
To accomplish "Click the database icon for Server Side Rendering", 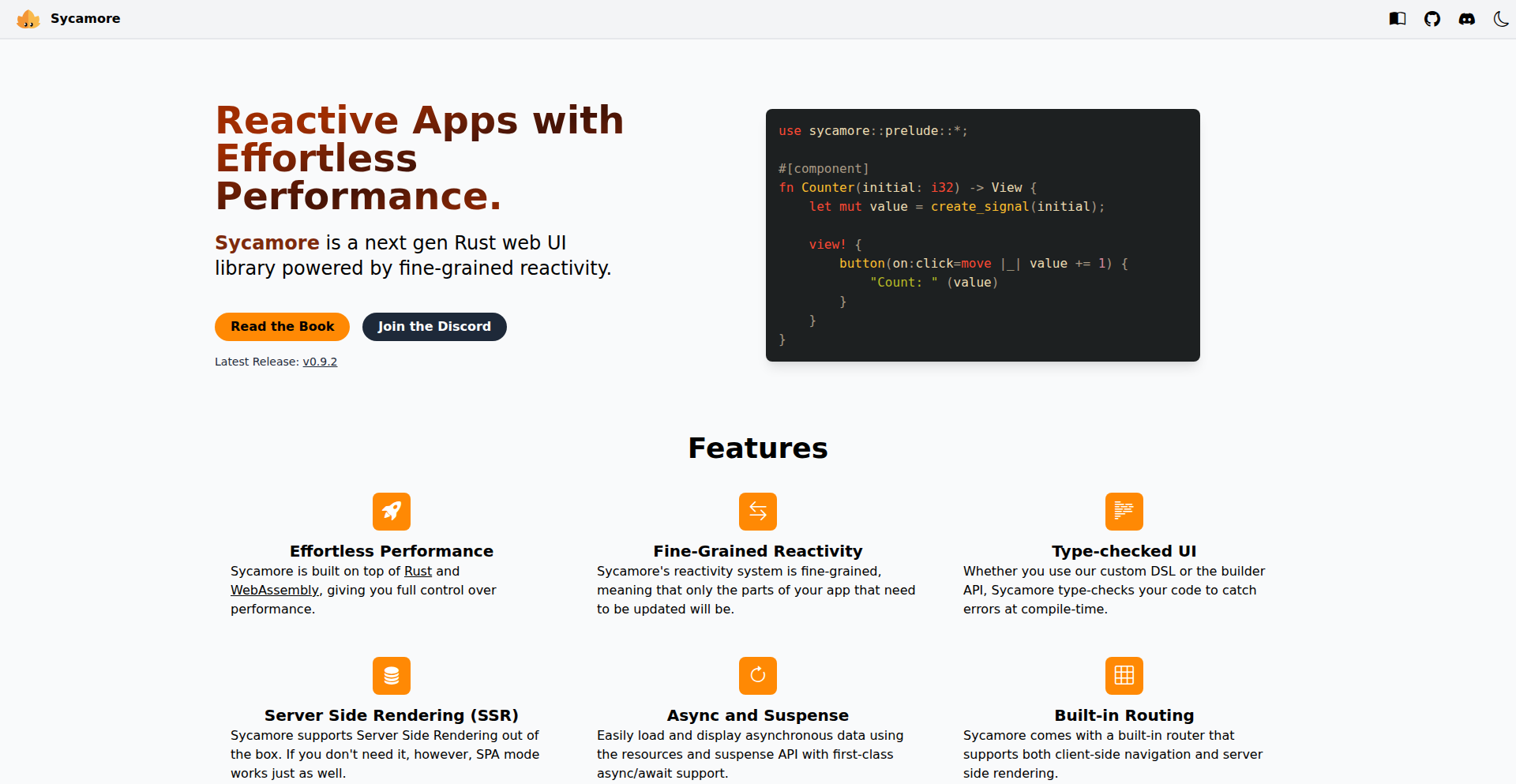I will pyautogui.click(x=392, y=676).
